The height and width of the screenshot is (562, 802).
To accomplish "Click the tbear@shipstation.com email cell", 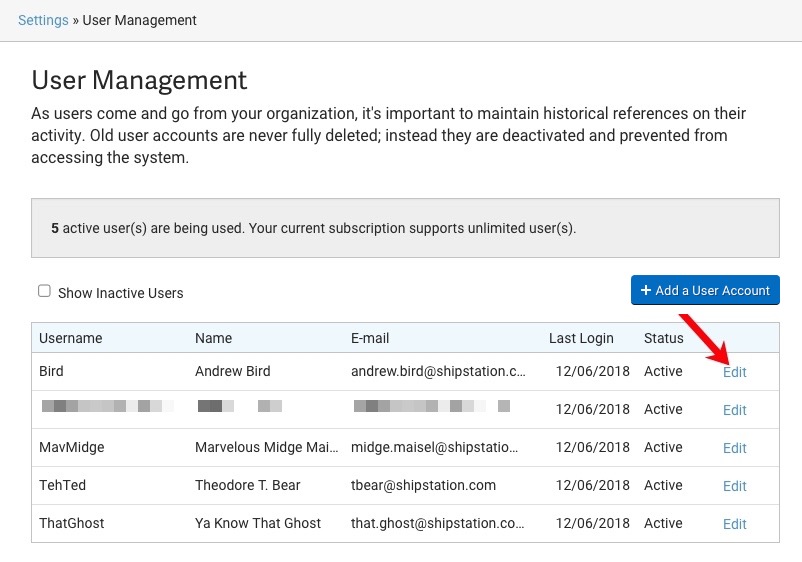I will click(x=423, y=485).
